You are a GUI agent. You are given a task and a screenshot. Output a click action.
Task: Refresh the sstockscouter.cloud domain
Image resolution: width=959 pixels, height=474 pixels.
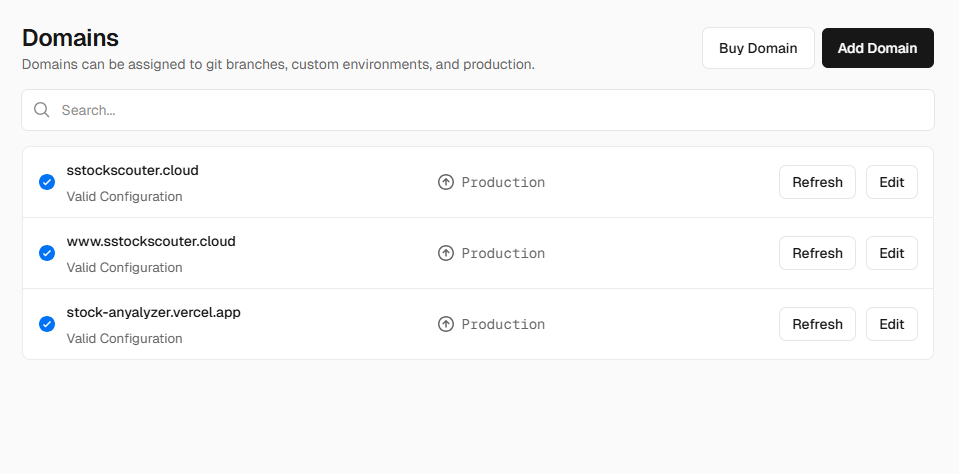click(x=817, y=182)
